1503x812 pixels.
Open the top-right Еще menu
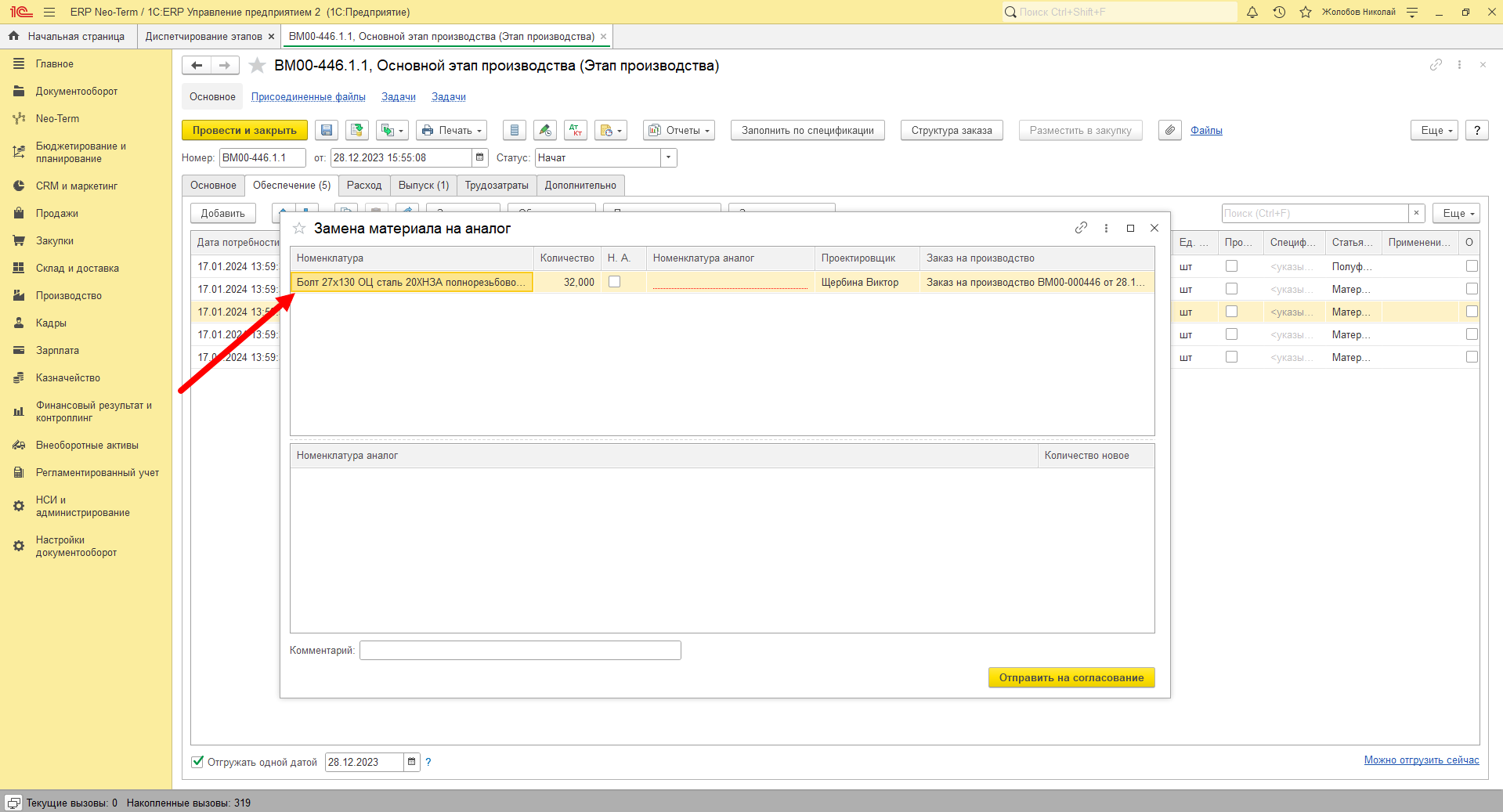coord(1434,130)
